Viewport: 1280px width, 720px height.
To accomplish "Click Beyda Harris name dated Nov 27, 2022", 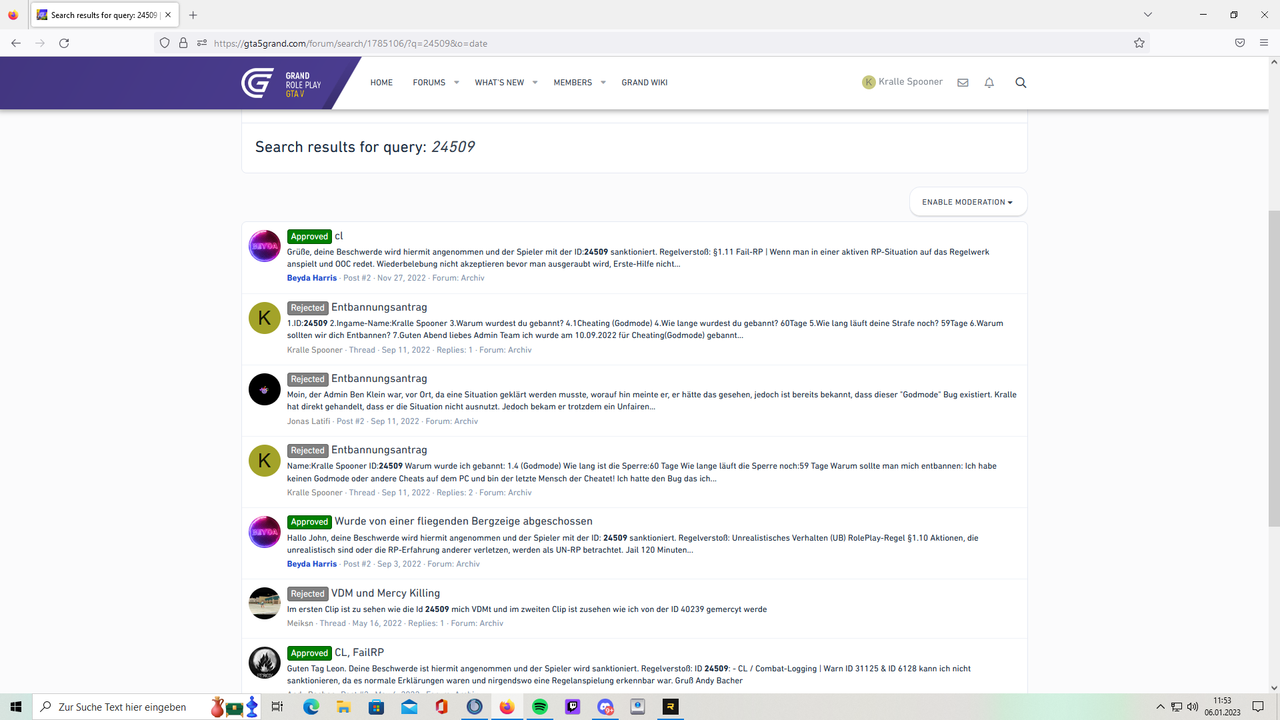I will coord(312,278).
